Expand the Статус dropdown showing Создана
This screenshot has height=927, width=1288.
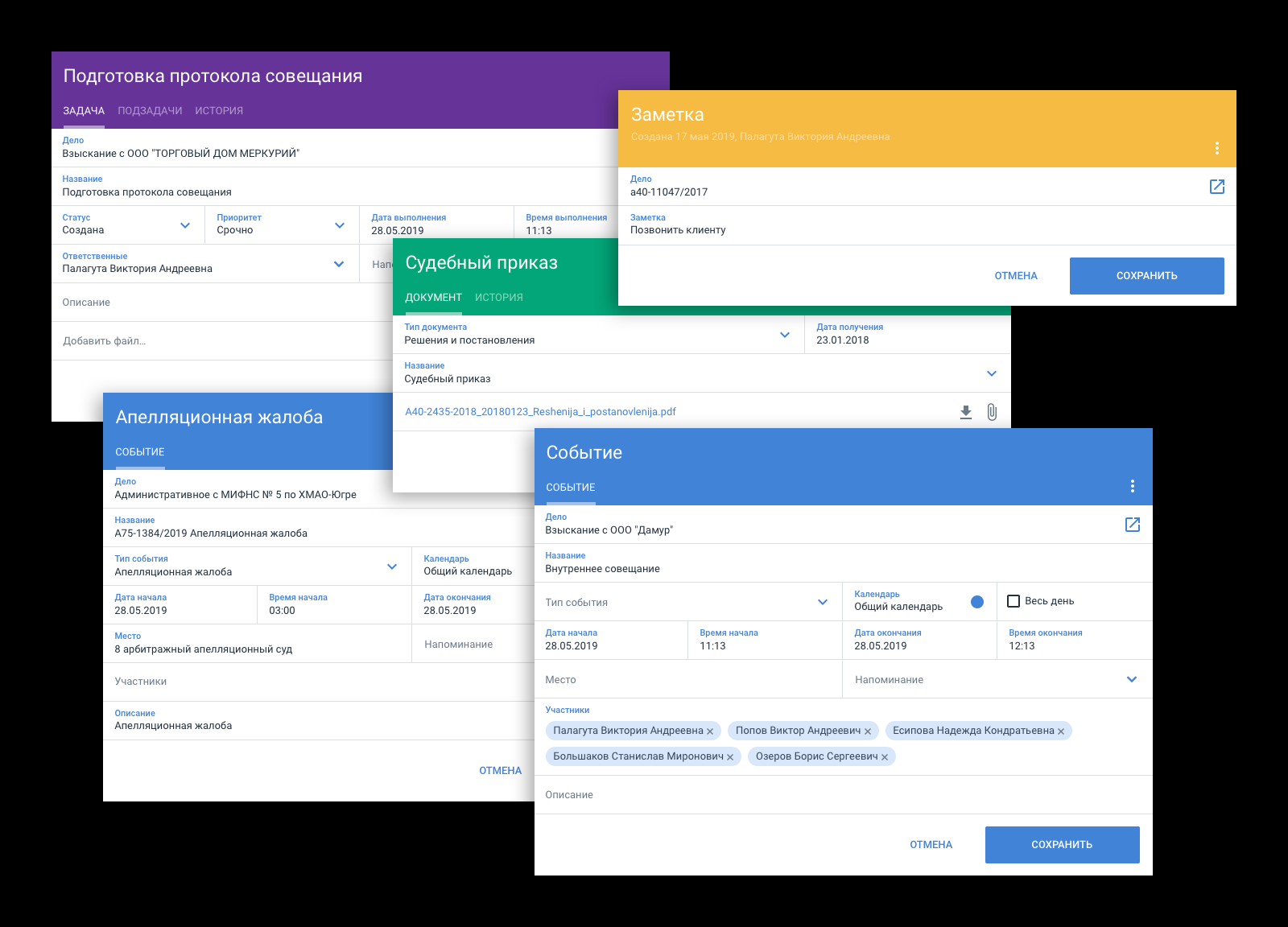click(185, 225)
